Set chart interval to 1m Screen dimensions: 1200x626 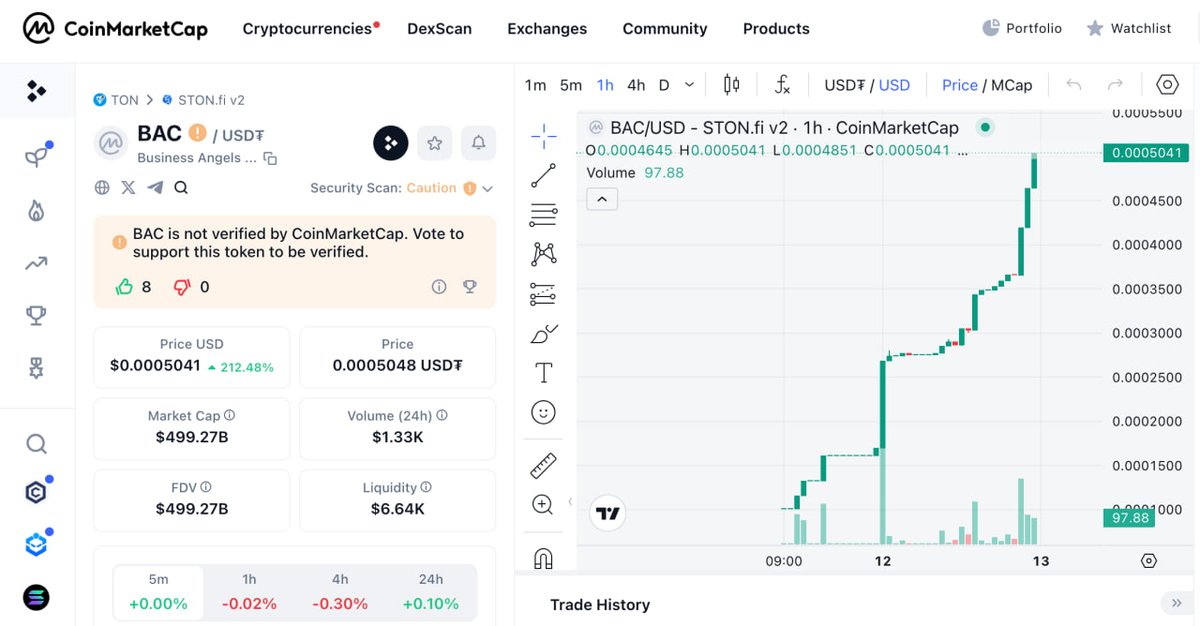(536, 85)
